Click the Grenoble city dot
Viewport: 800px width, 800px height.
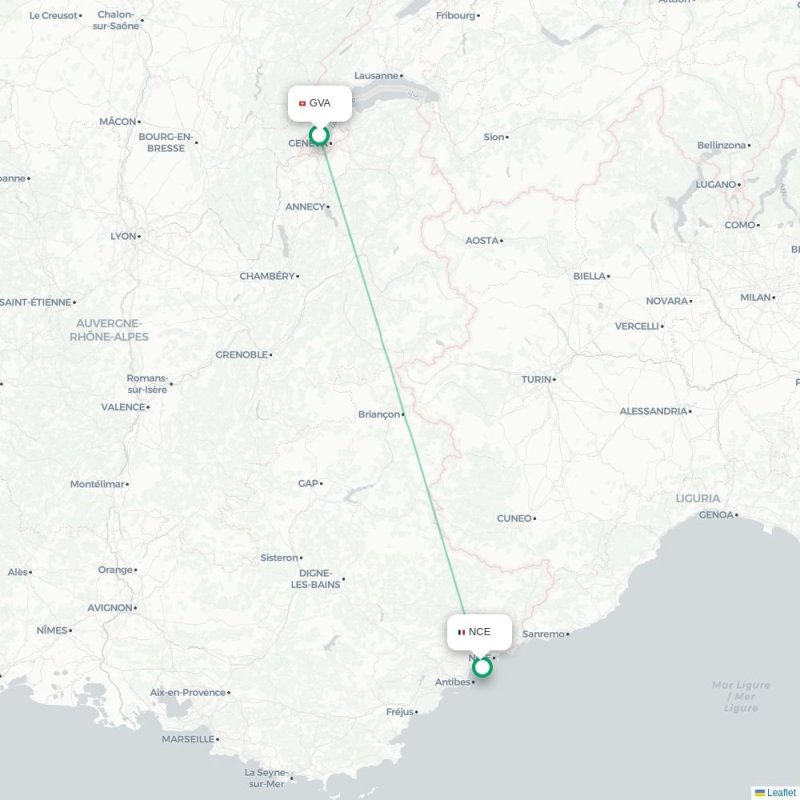click(271, 355)
